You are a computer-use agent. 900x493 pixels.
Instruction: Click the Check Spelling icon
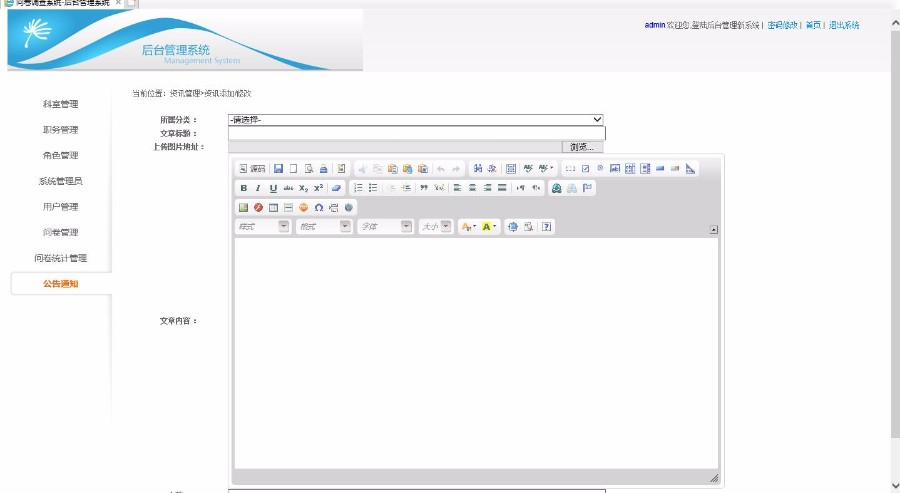click(528, 169)
